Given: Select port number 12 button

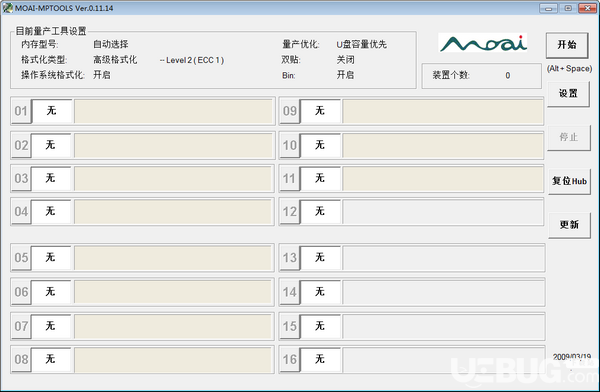Looking at the screenshot, I should (x=290, y=211).
